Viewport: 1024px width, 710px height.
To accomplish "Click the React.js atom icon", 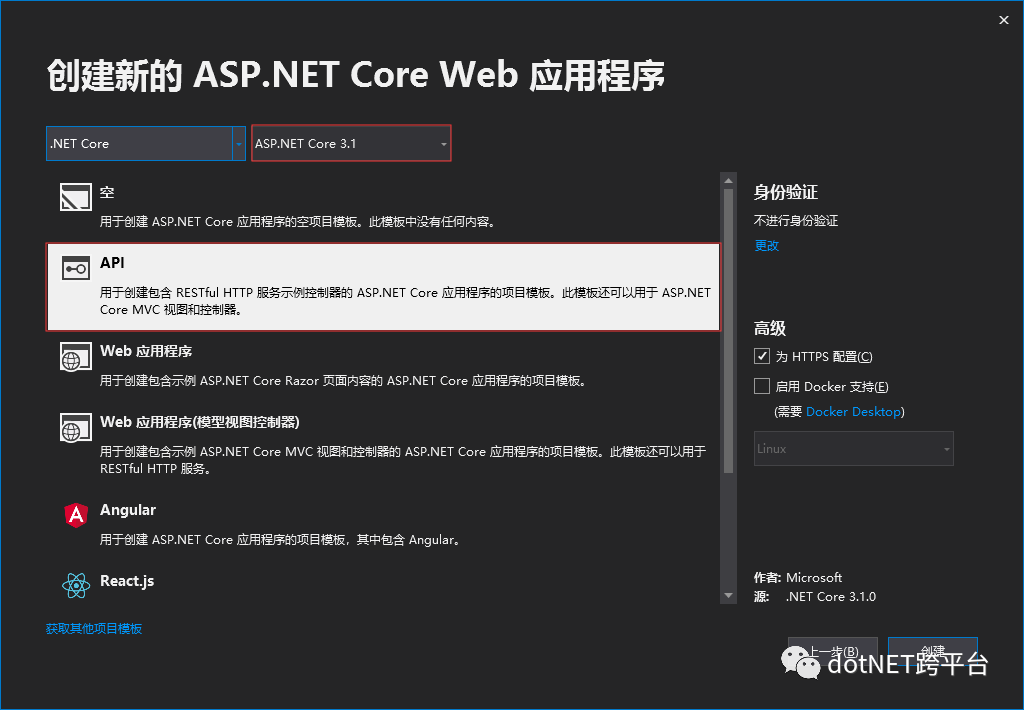I will (x=76, y=586).
